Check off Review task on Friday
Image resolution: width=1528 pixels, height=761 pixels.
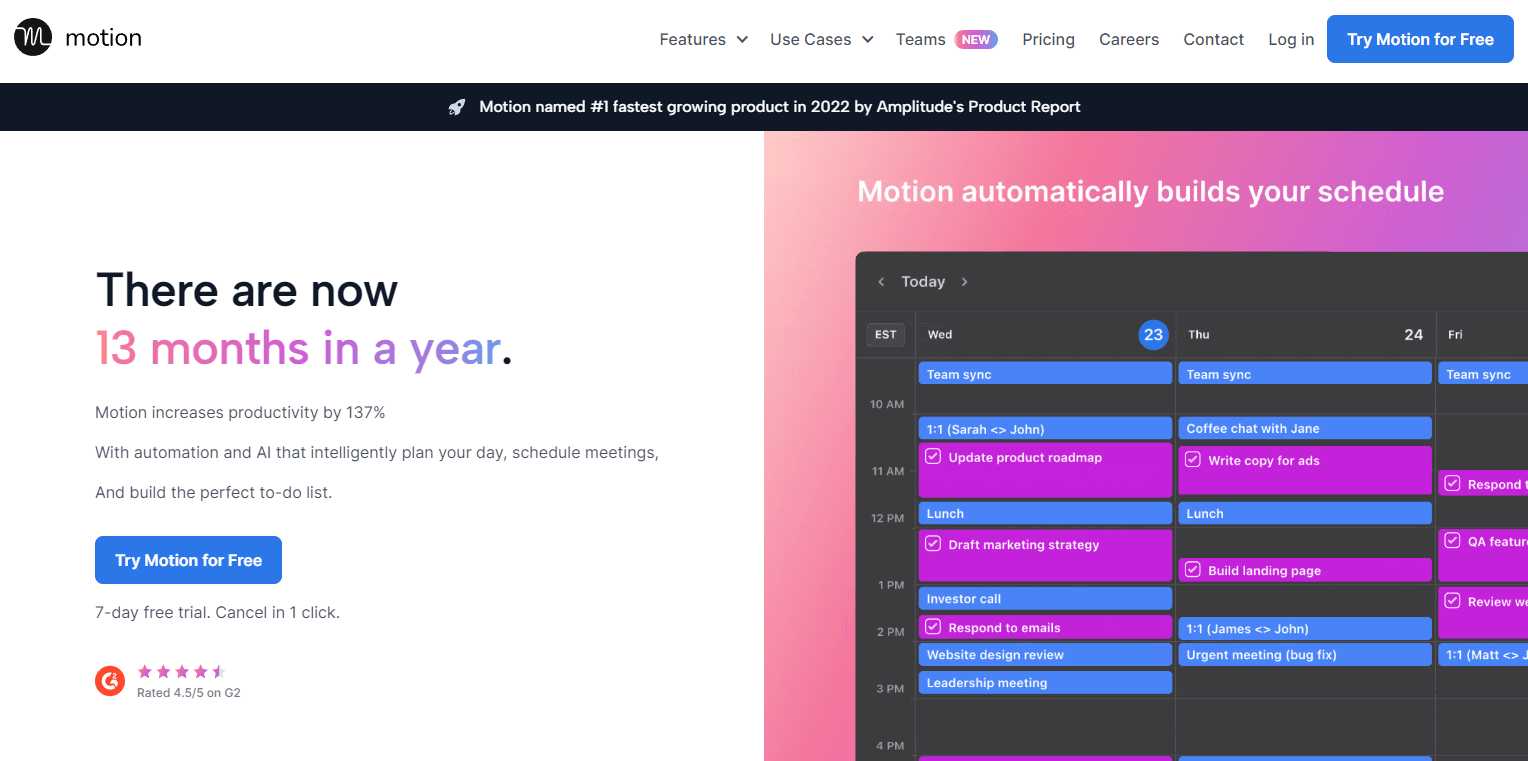click(x=1452, y=601)
